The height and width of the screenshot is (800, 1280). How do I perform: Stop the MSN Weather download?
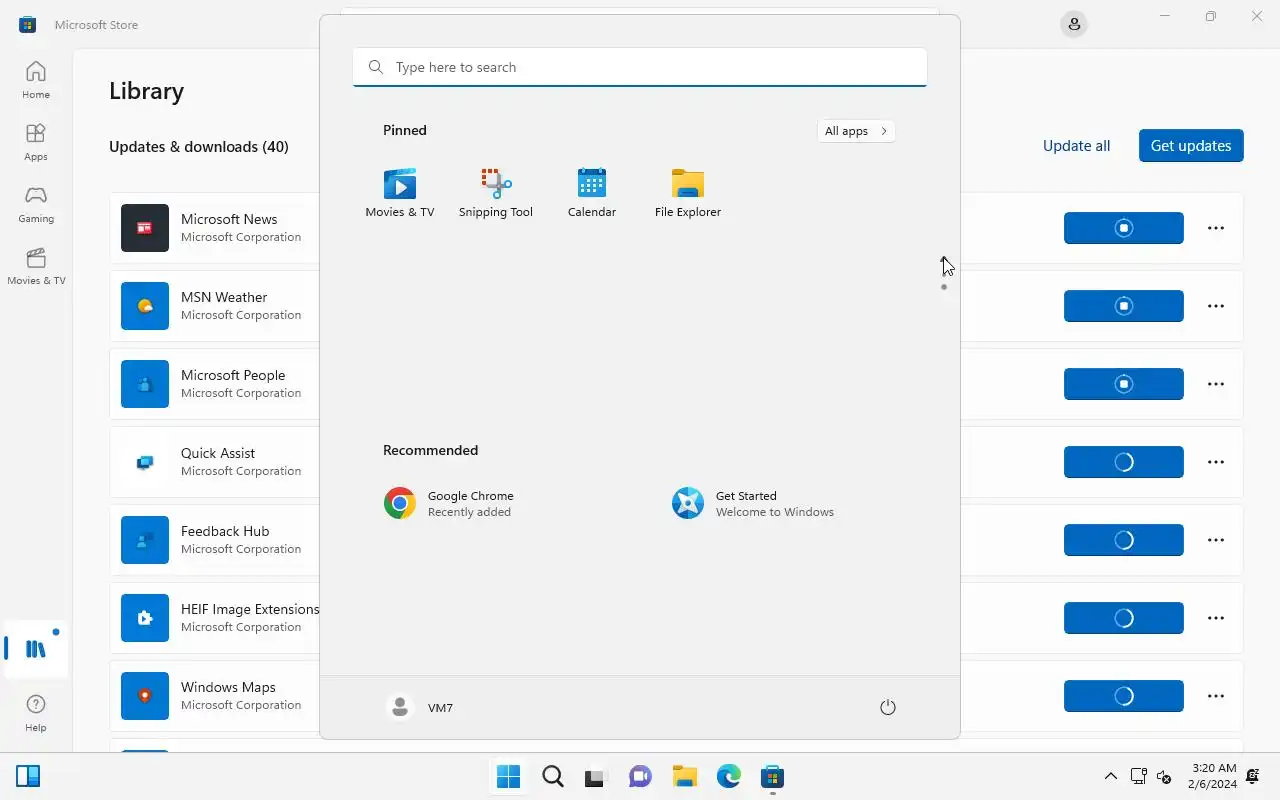click(1124, 306)
